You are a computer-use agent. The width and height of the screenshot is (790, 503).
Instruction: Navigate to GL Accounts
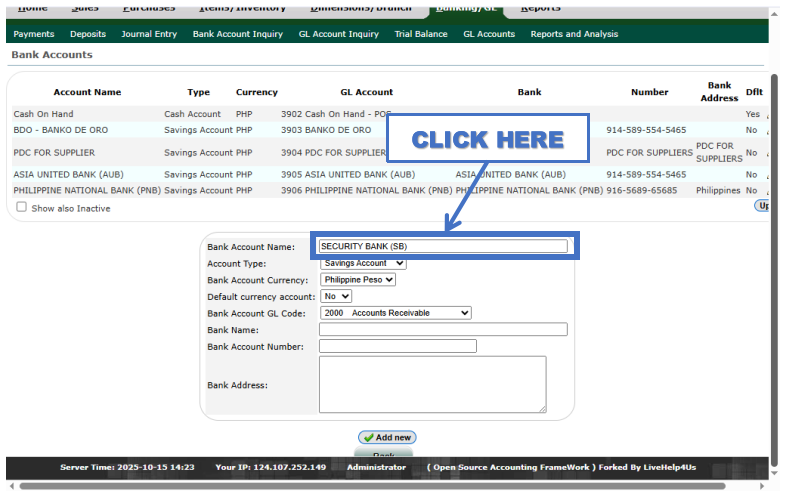tap(489, 34)
